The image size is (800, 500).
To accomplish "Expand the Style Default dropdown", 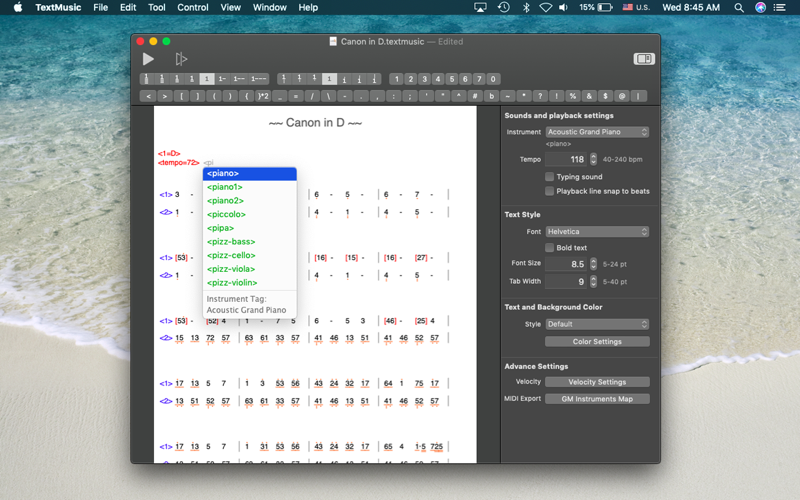I will point(597,324).
